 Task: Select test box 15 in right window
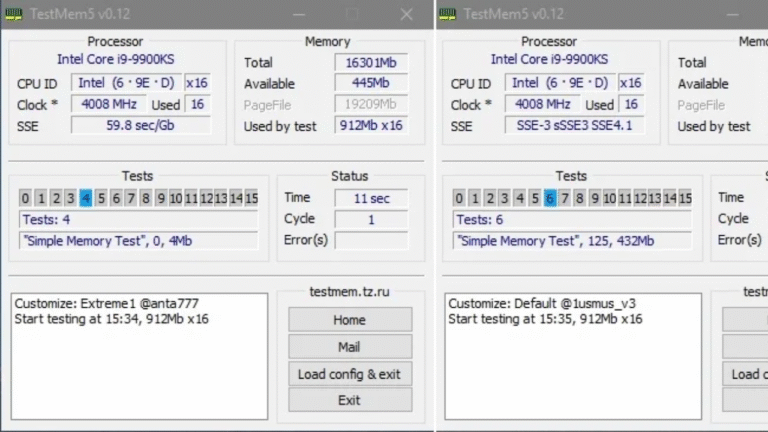(685, 198)
